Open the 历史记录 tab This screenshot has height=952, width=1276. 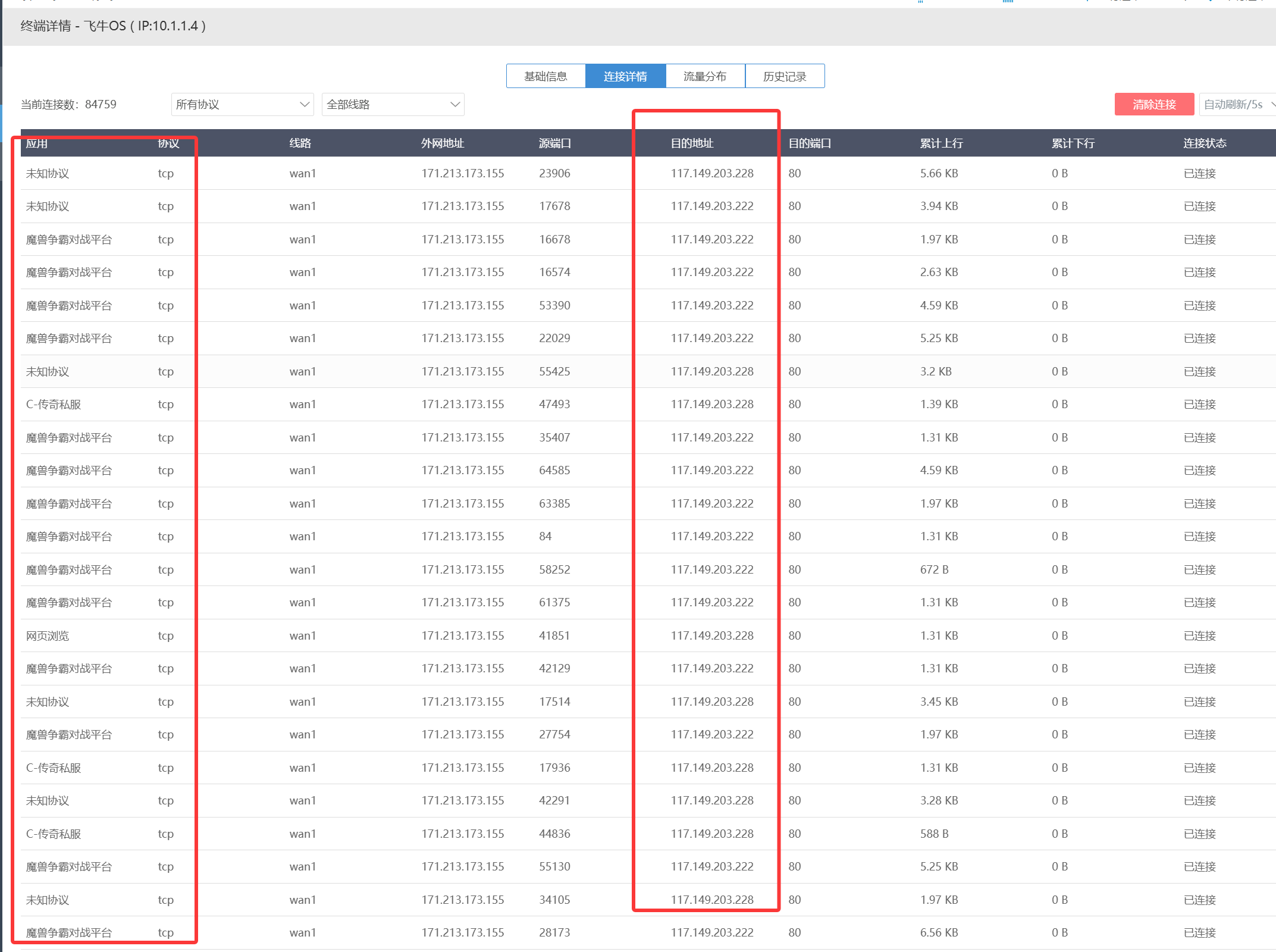coord(785,76)
